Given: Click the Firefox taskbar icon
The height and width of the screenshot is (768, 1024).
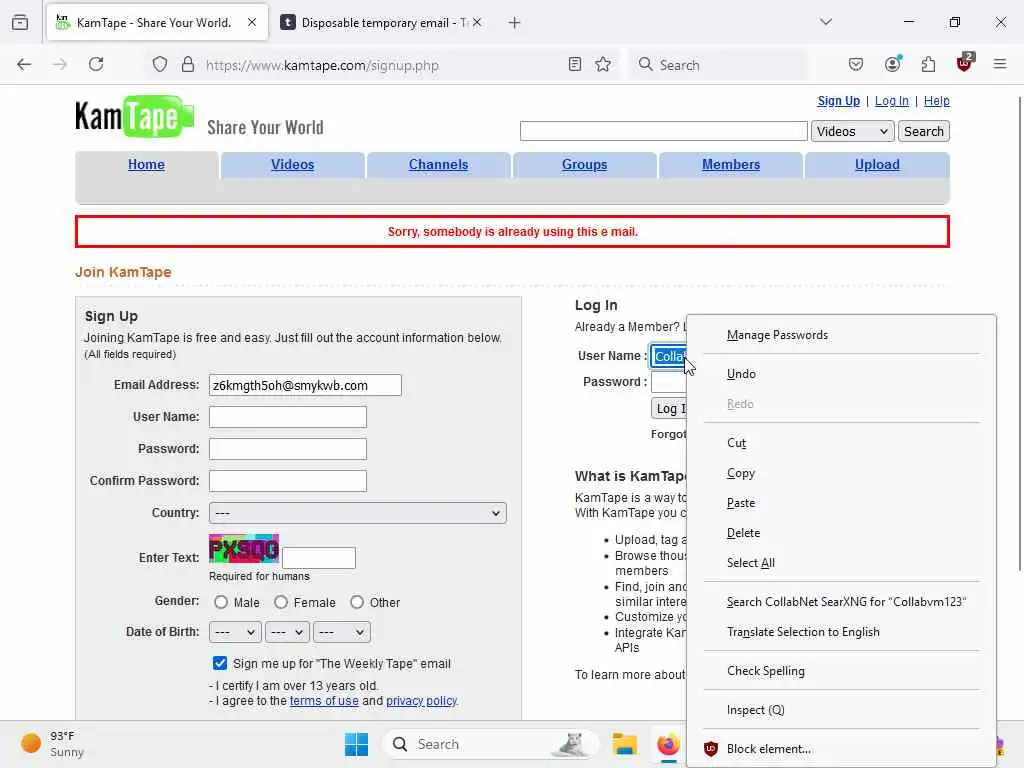Looking at the screenshot, I should pos(668,744).
